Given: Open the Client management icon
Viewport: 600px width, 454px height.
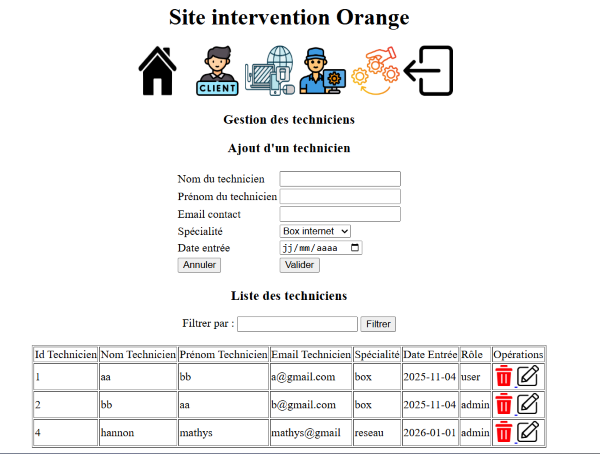Looking at the screenshot, I should click(x=217, y=71).
